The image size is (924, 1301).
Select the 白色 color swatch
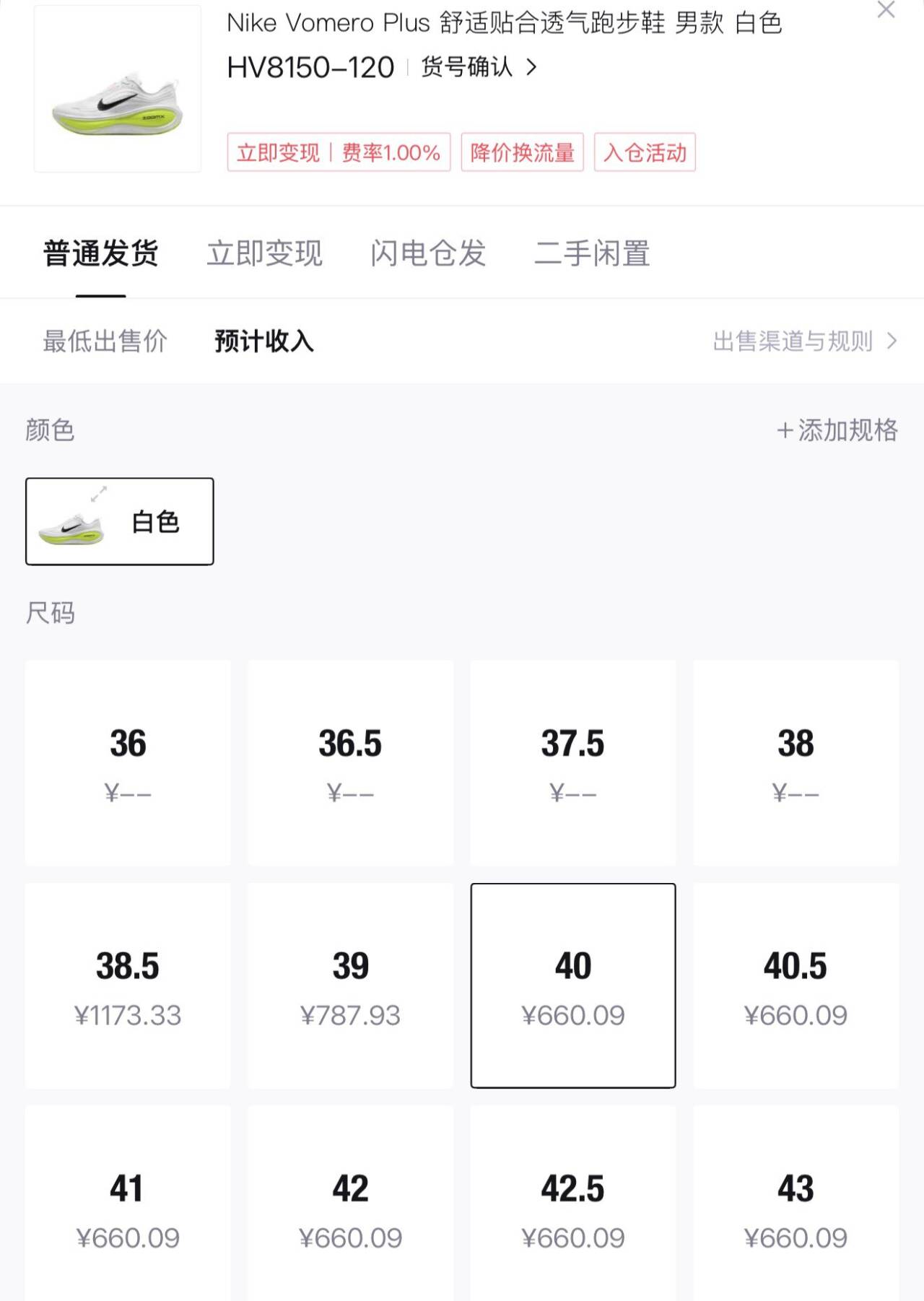click(x=120, y=521)
